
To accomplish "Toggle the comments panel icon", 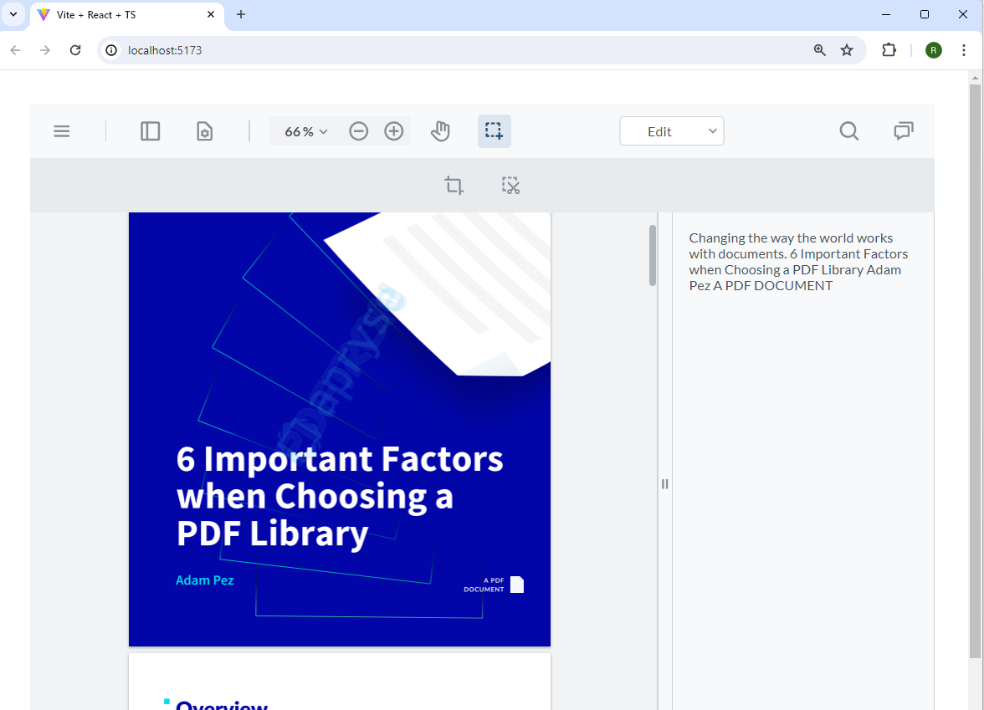I will pyautogui.click(x=904, y=131).
